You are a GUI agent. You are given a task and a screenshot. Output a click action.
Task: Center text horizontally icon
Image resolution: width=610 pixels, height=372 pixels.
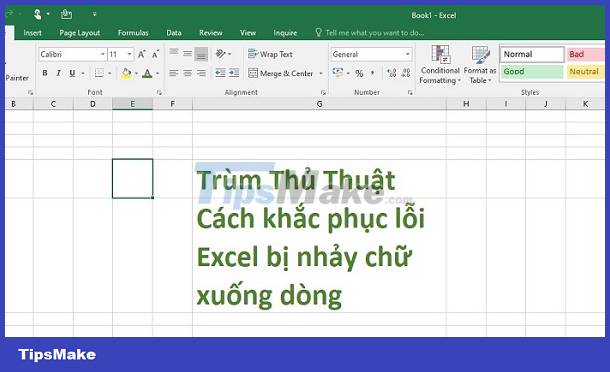pyautogui.click(x=188, y=73)
